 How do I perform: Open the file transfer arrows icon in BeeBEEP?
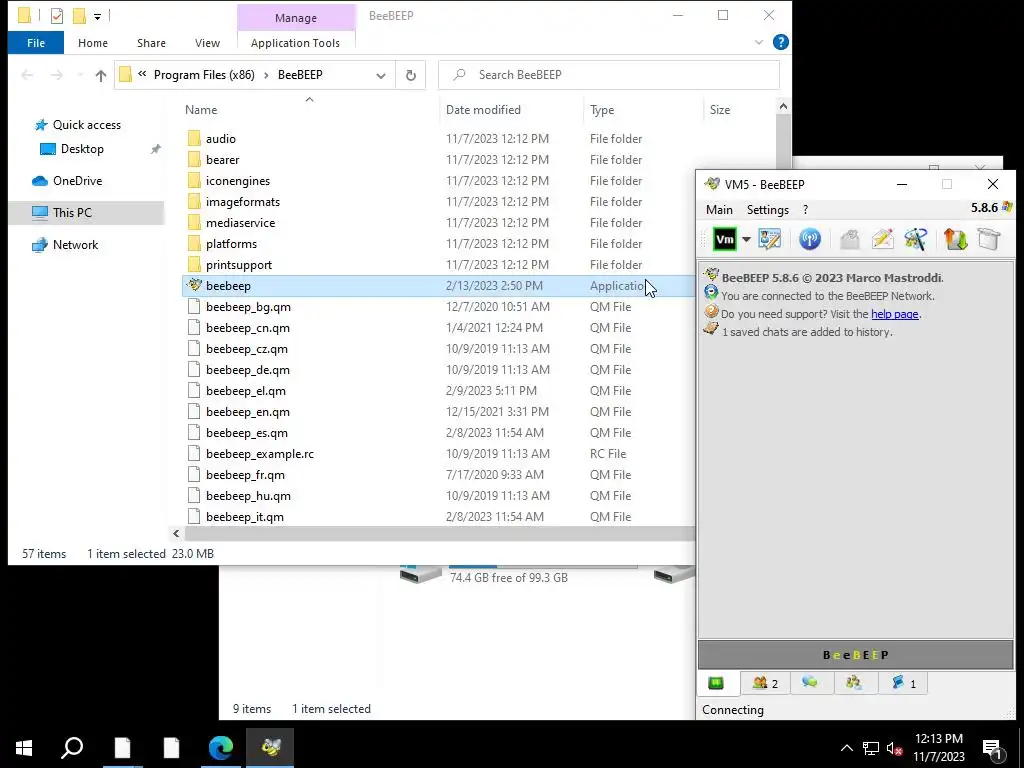tap(955, 239)
